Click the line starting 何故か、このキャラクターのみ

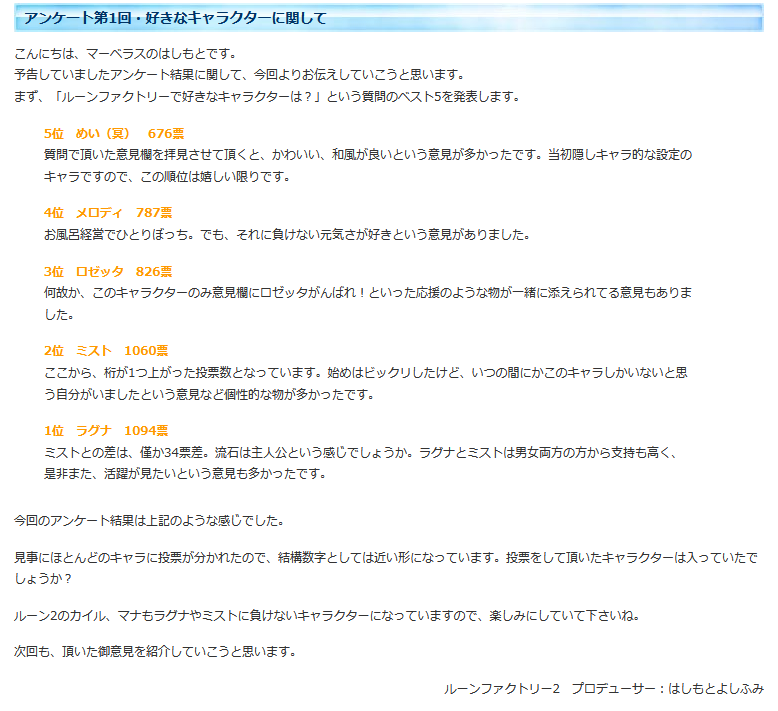click(368, 293)
